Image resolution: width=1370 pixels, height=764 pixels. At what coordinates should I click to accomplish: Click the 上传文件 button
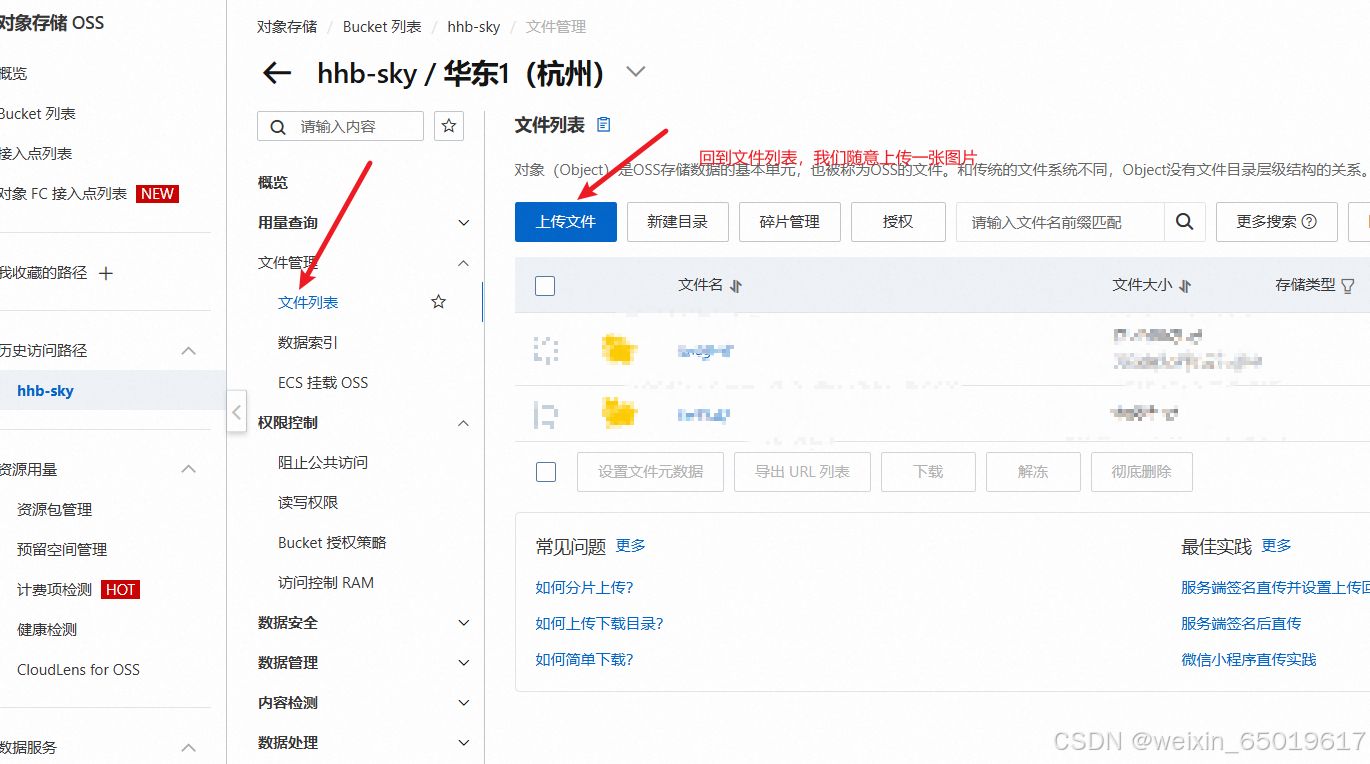click(565, 222)
